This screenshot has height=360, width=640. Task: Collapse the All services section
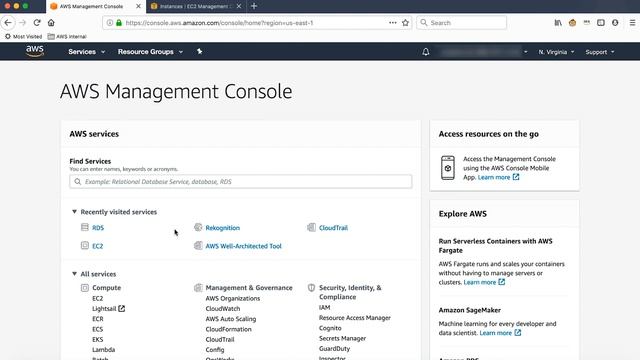coord(74,274)
